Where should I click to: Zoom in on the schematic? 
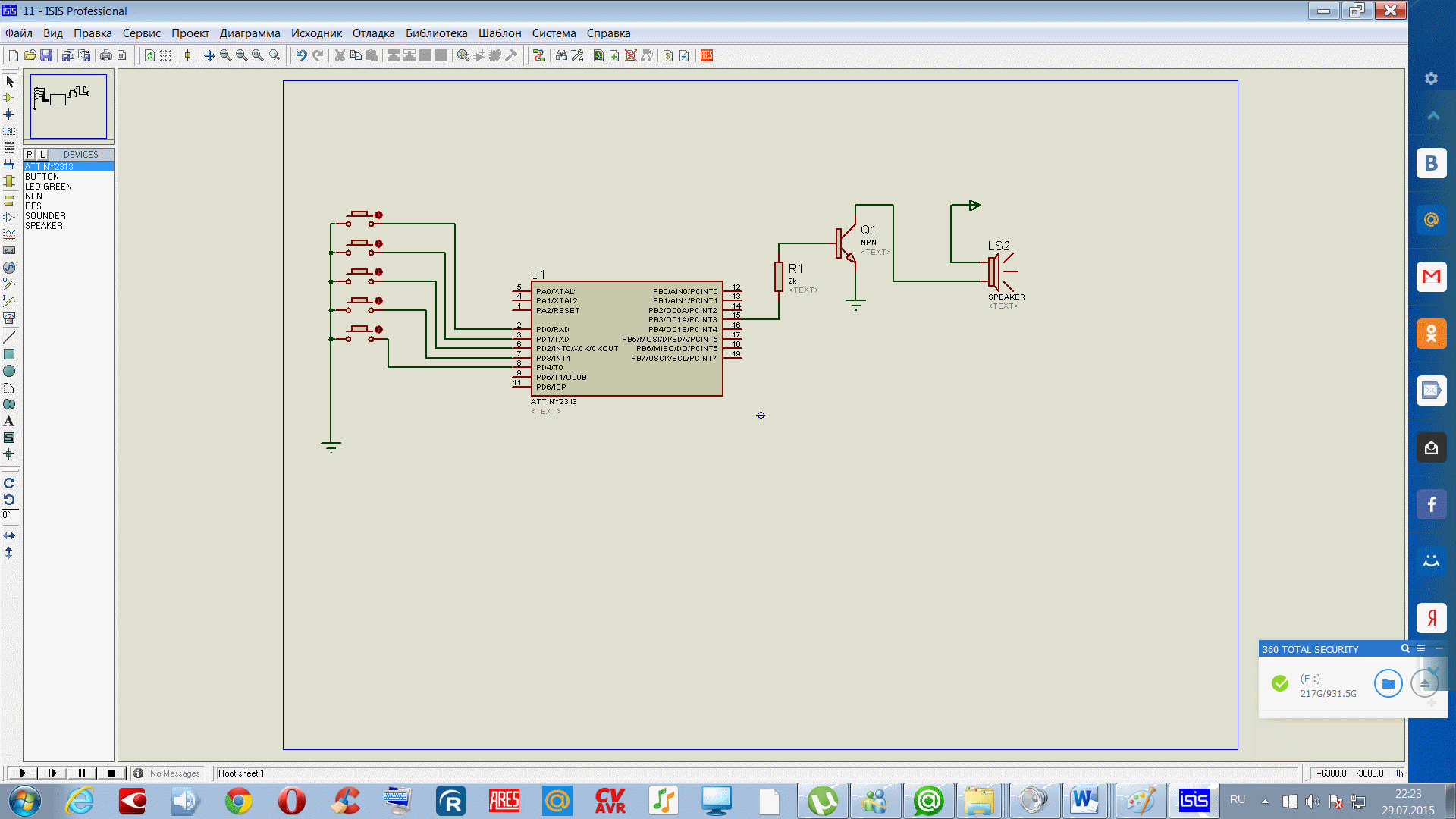225,55
